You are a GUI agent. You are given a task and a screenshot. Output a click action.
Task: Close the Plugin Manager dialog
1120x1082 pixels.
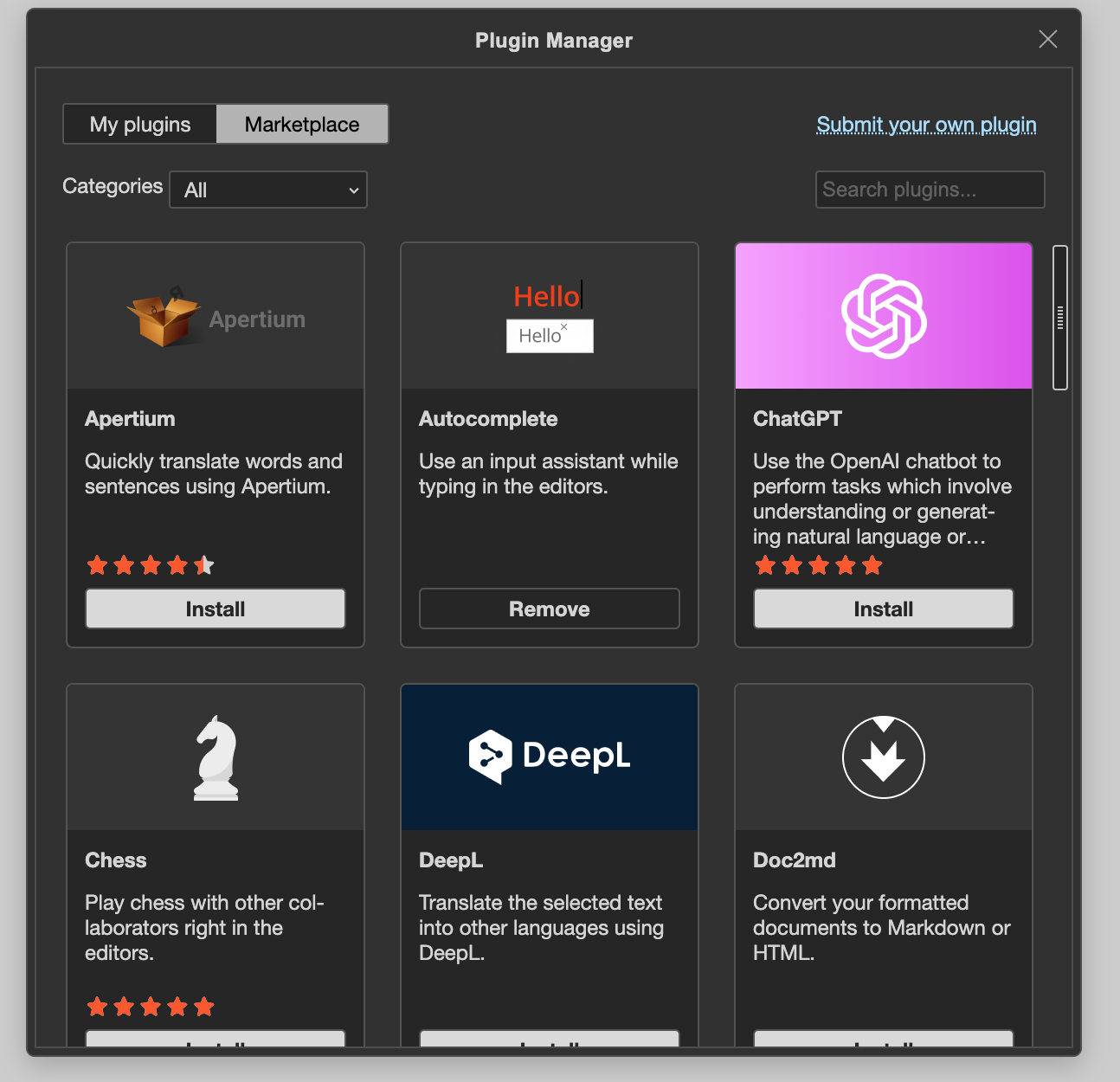[1048, 39]
